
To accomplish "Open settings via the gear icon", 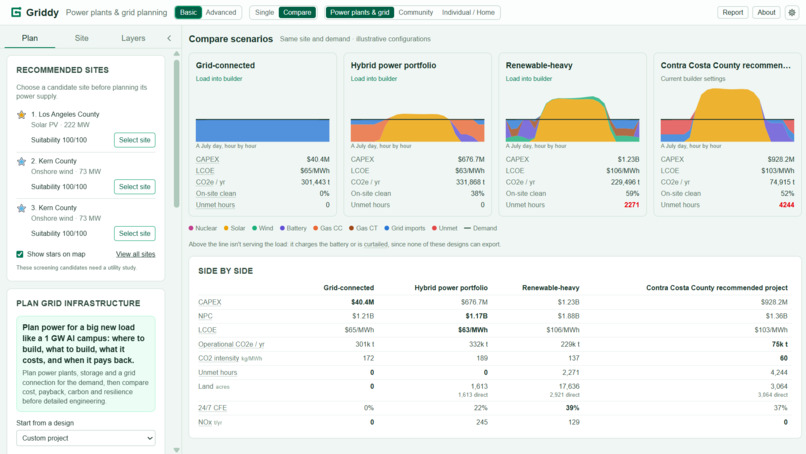I will click(x=792, y=12).
